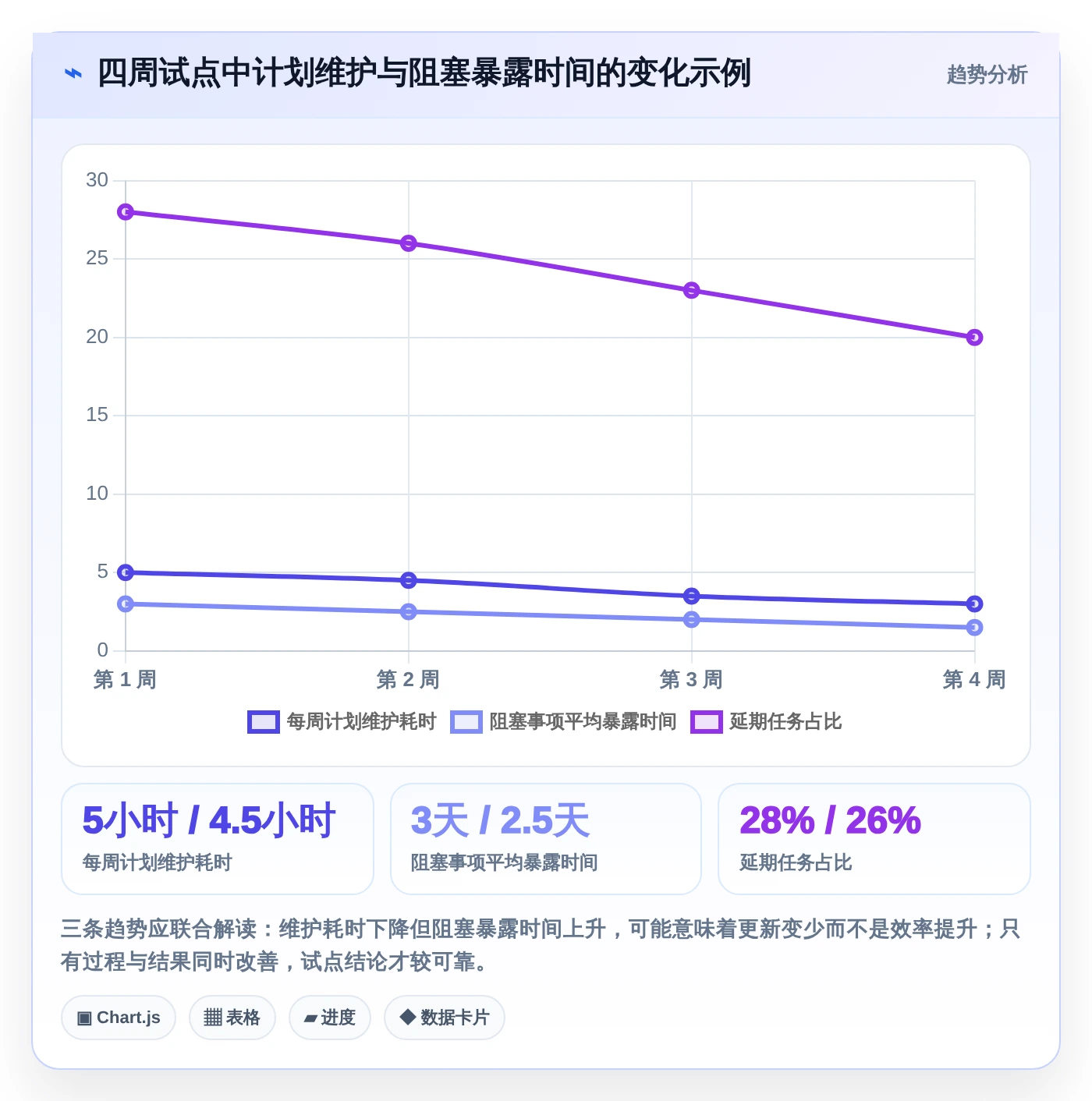
Task: Click the y-axis value 30
Action: (x=97, y=180)
